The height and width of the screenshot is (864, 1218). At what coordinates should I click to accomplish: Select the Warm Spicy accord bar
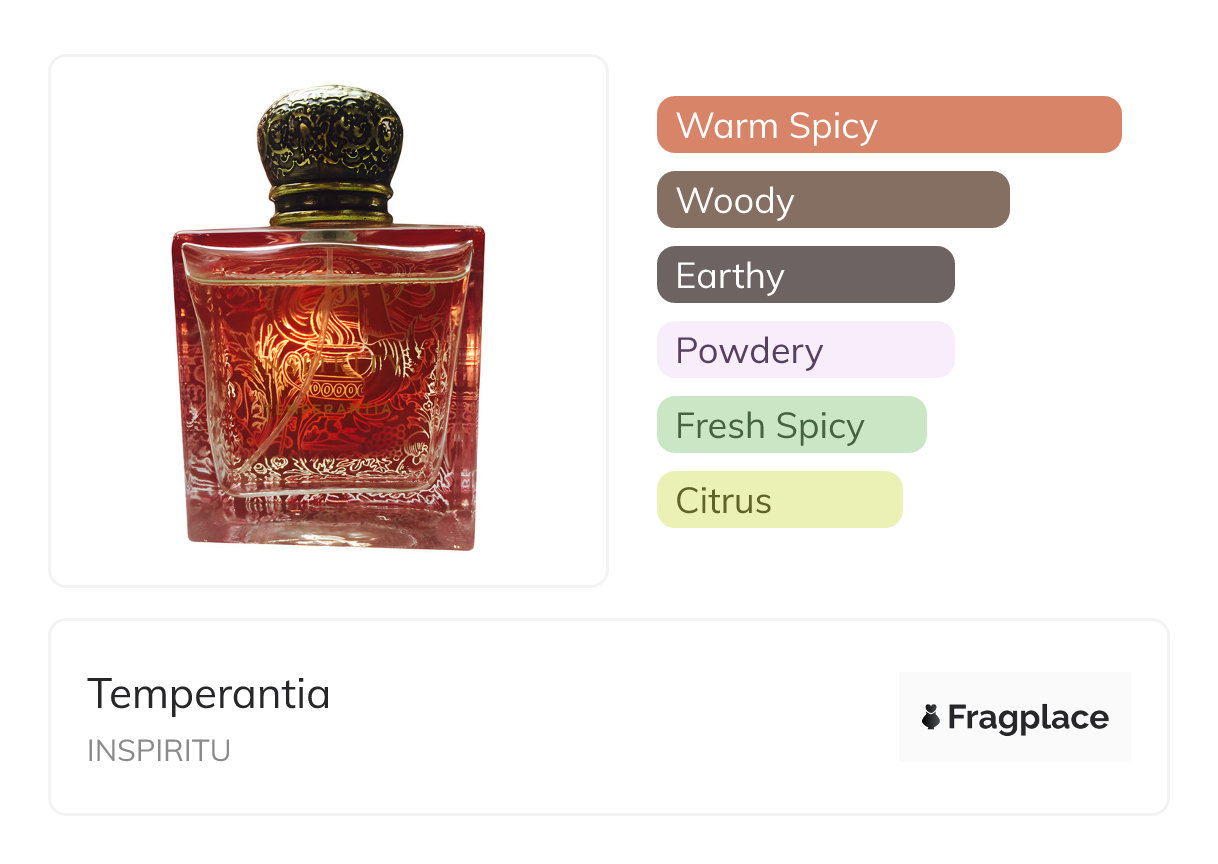coord(889,125)
